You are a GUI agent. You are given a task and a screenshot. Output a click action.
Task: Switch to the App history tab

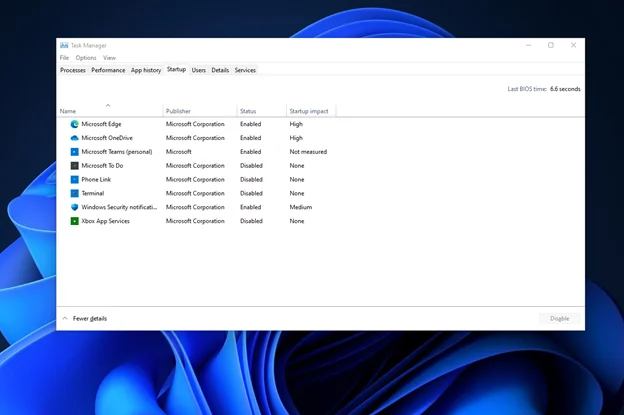pos(146,70)
